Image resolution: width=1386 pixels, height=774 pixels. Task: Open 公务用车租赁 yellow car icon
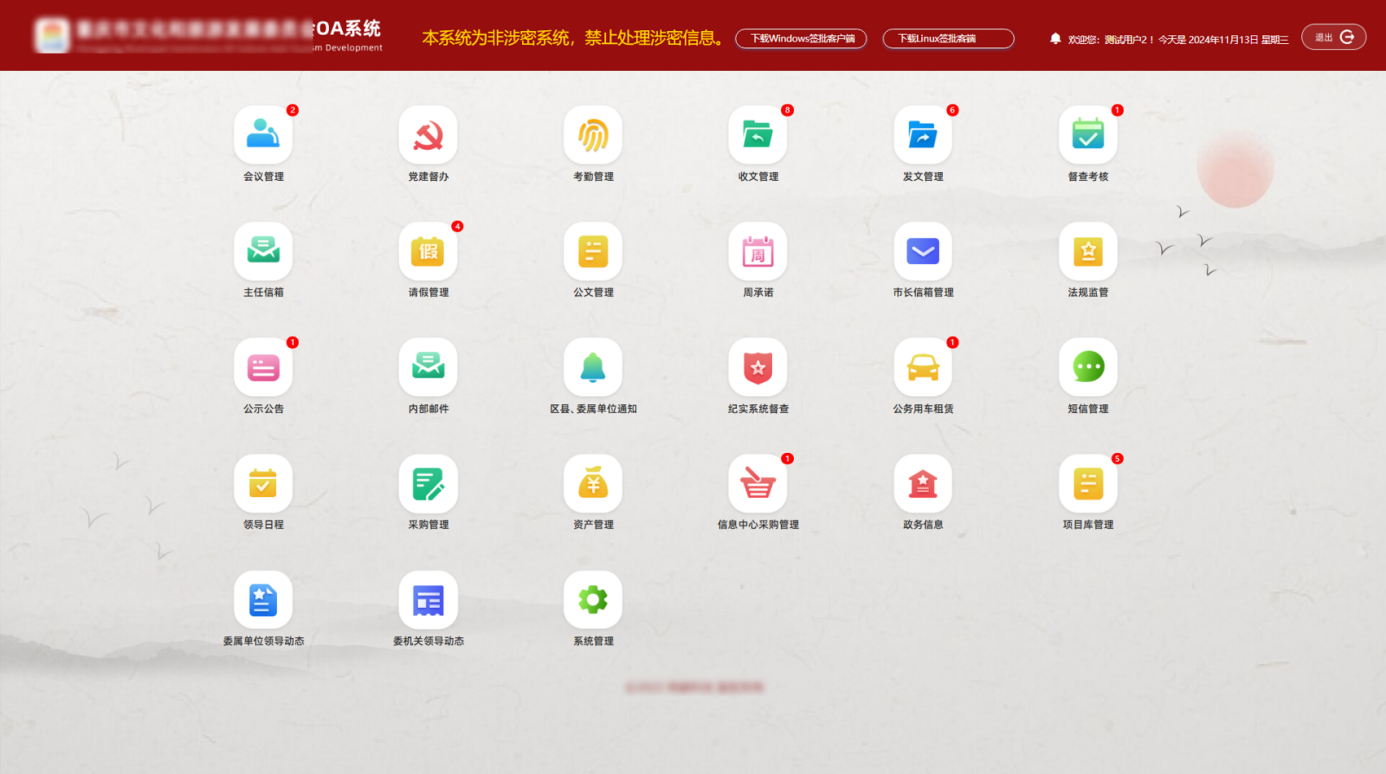pyautogui.click(x=923, y=367)
